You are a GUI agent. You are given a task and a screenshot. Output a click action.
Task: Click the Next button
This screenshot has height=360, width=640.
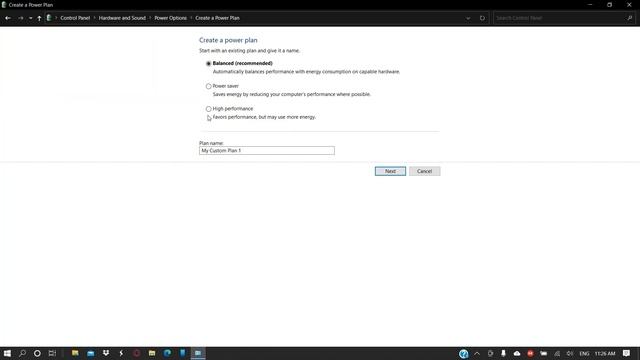(x=390, y=171)
